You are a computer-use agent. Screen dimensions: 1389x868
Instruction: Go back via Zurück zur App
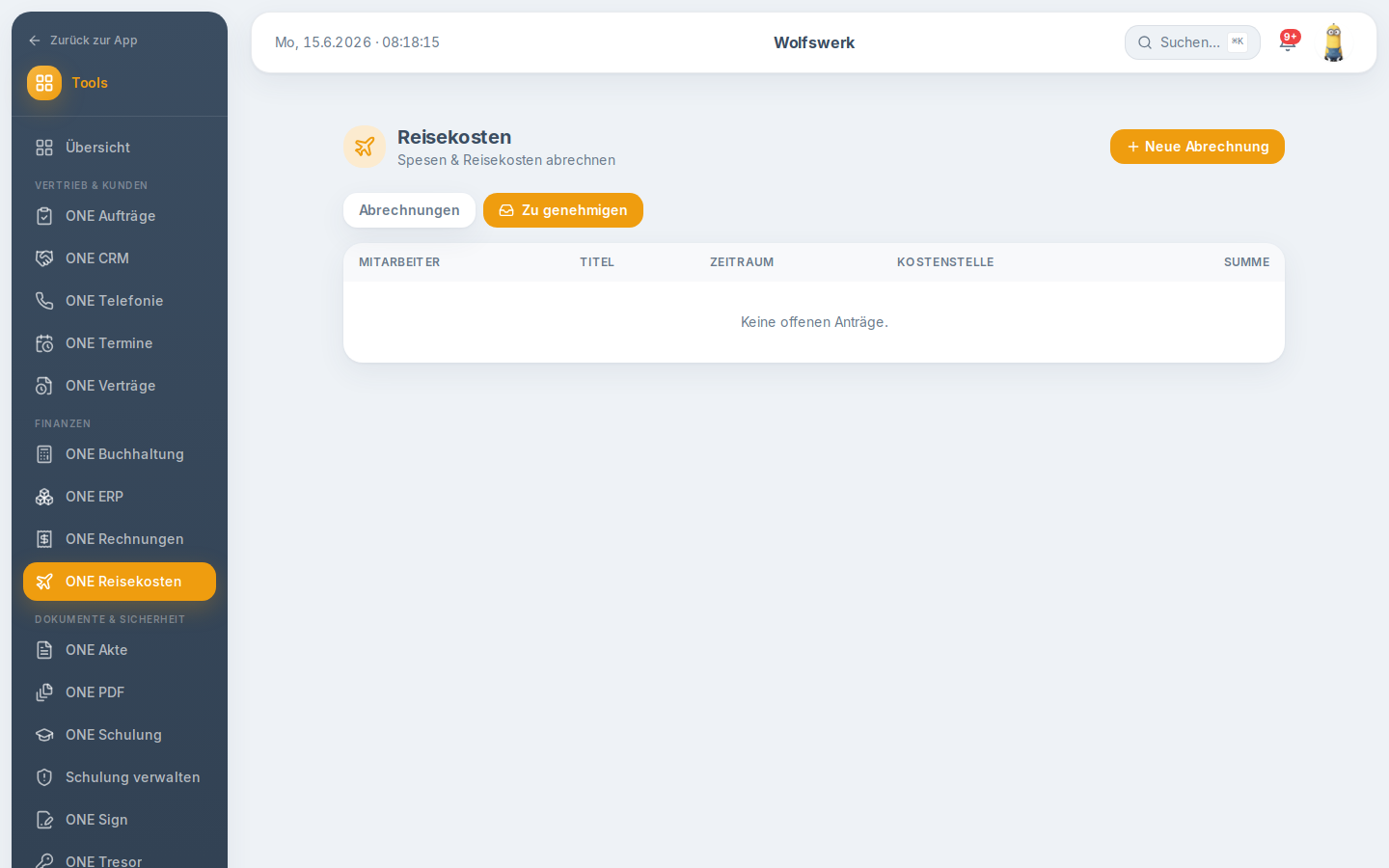pos(83,41)
